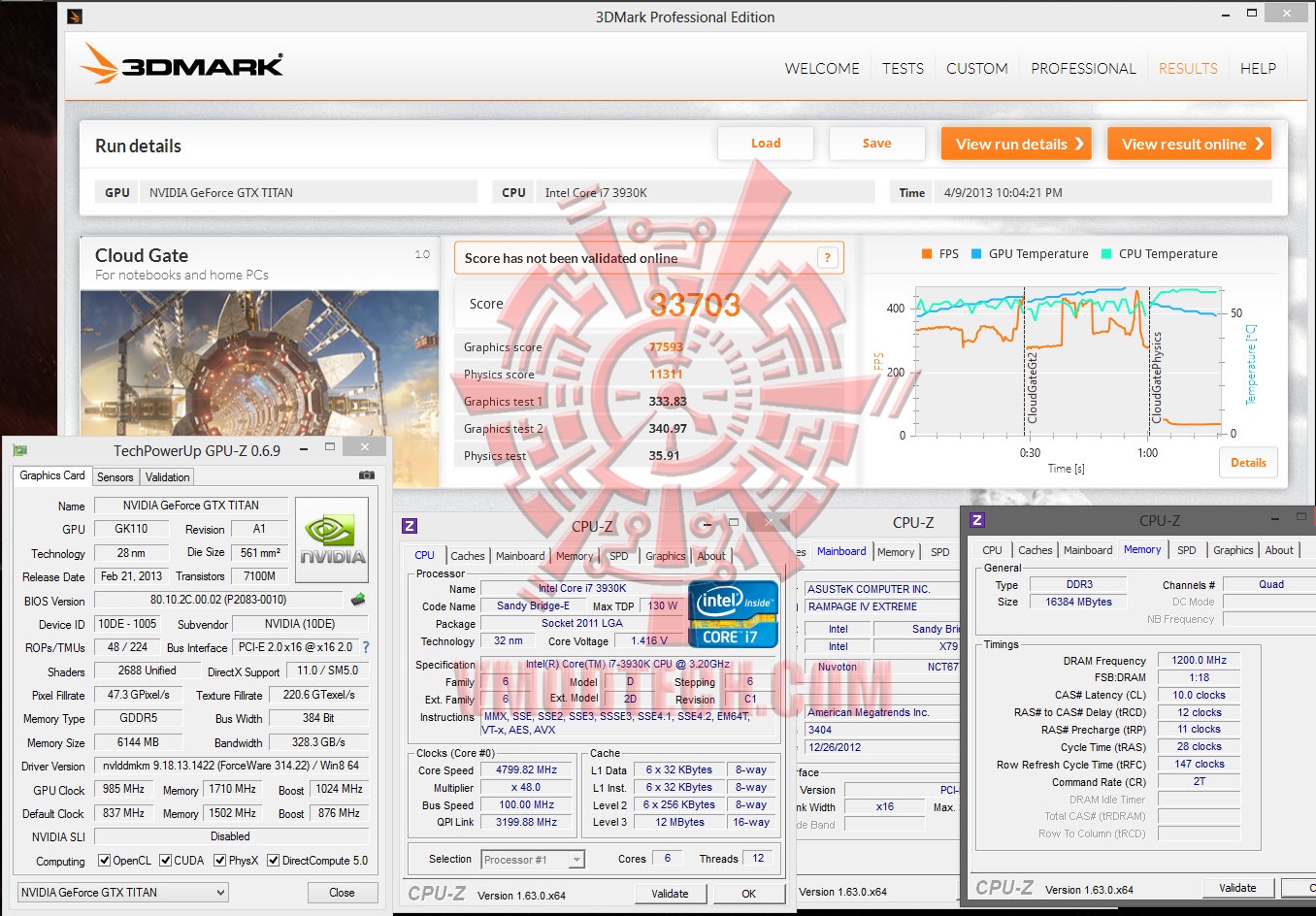Toggle the DirectCompute 5.0 checkbox
The width and height of the screenshot is (1316, 916).
[274, 860]
